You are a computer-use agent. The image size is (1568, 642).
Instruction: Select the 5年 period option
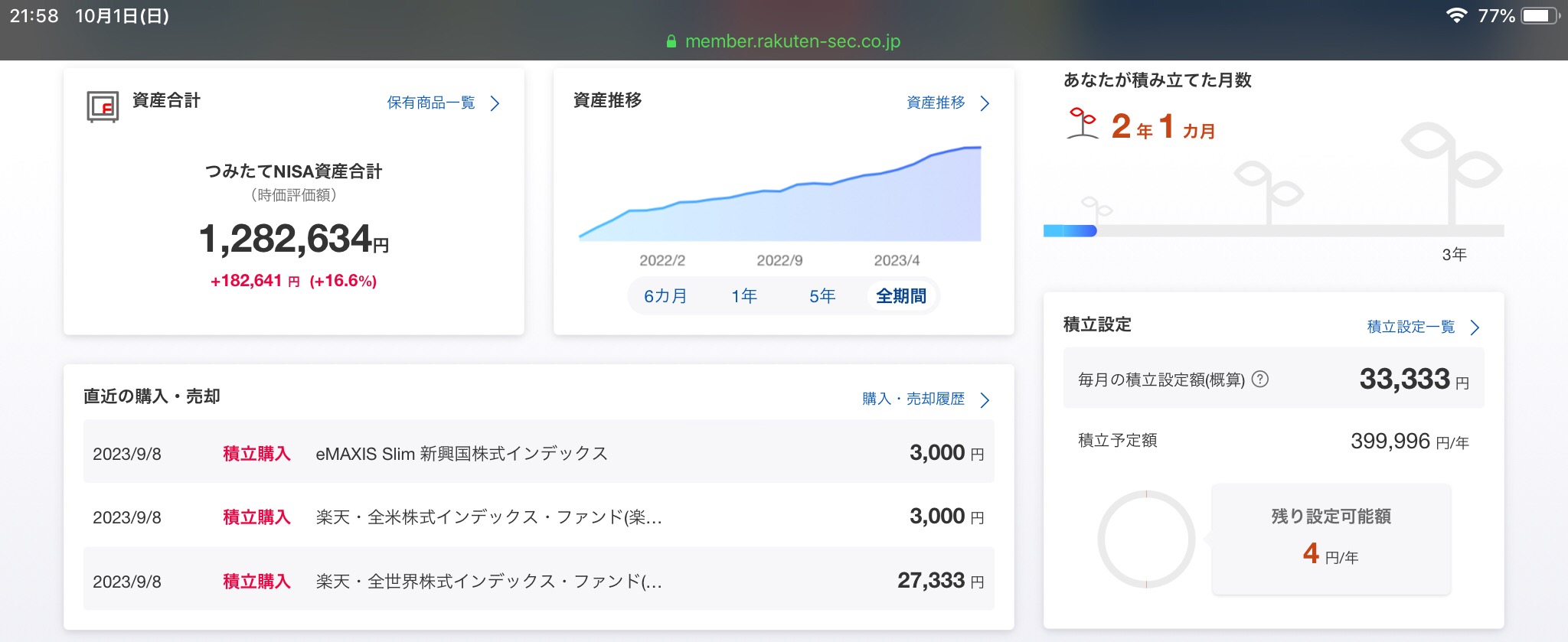[822, 296]
